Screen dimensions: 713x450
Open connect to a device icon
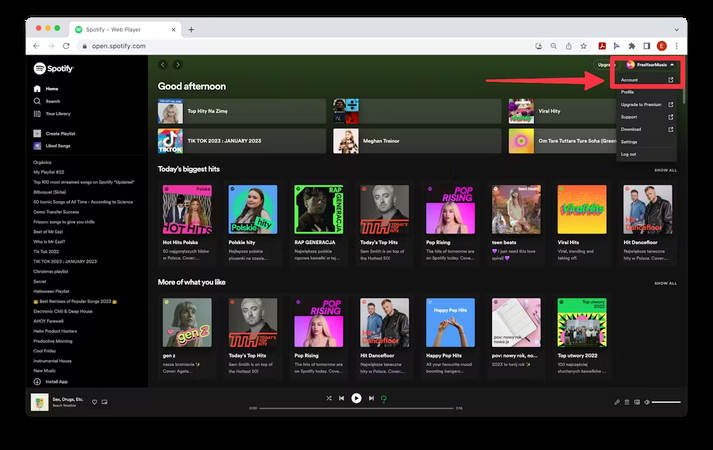[637, 402]
